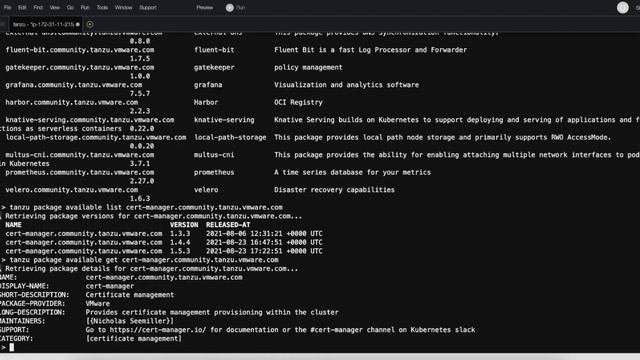640x360 pixels.
Task: Click the round Run play icon
Action: tap(230, 7)
